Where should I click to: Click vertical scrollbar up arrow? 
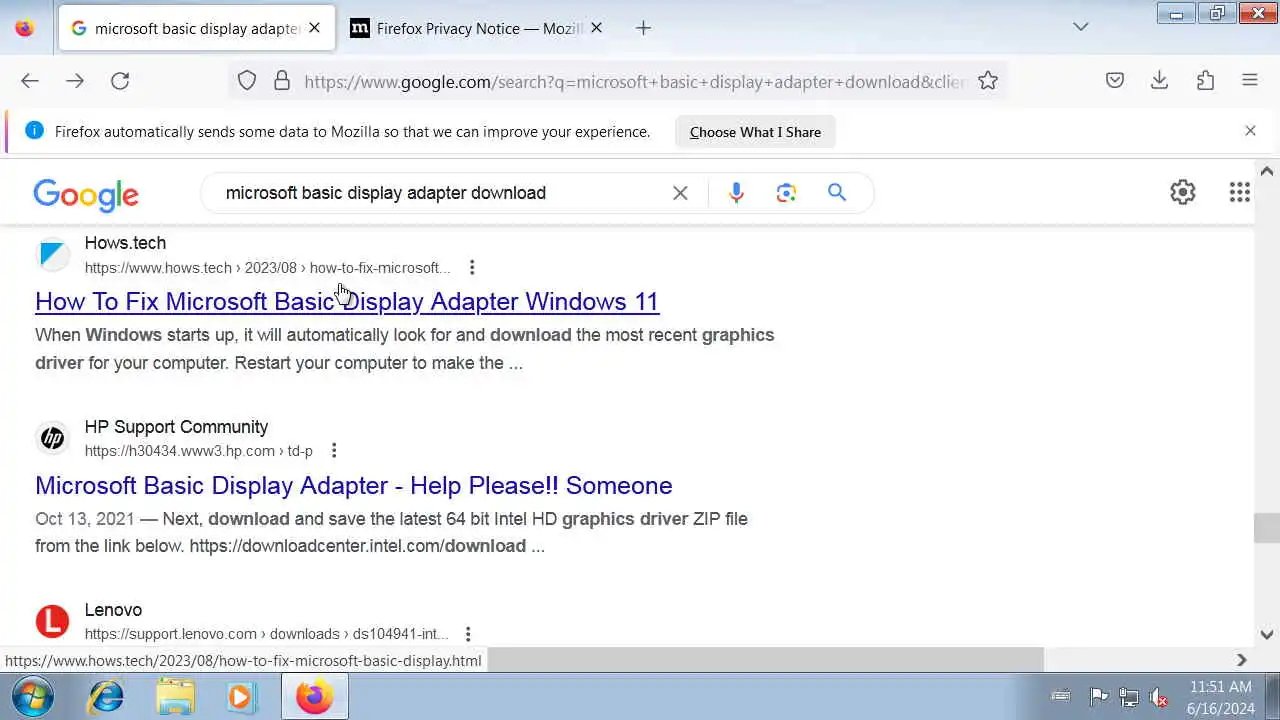[1267, 171]
